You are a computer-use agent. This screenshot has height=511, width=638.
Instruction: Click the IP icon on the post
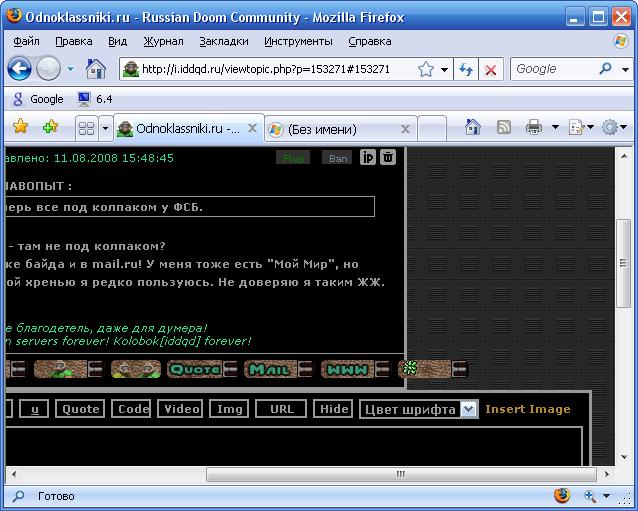368,157
